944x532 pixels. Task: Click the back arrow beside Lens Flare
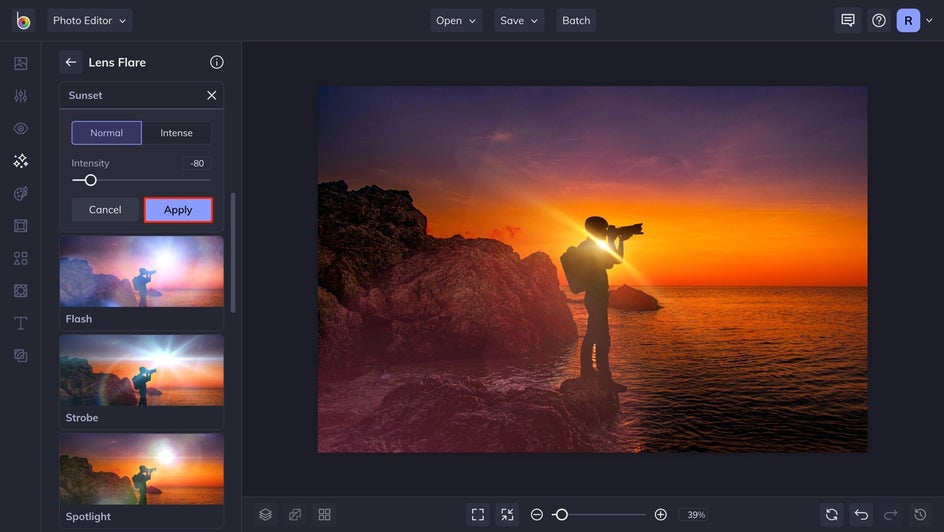point(71,62)
